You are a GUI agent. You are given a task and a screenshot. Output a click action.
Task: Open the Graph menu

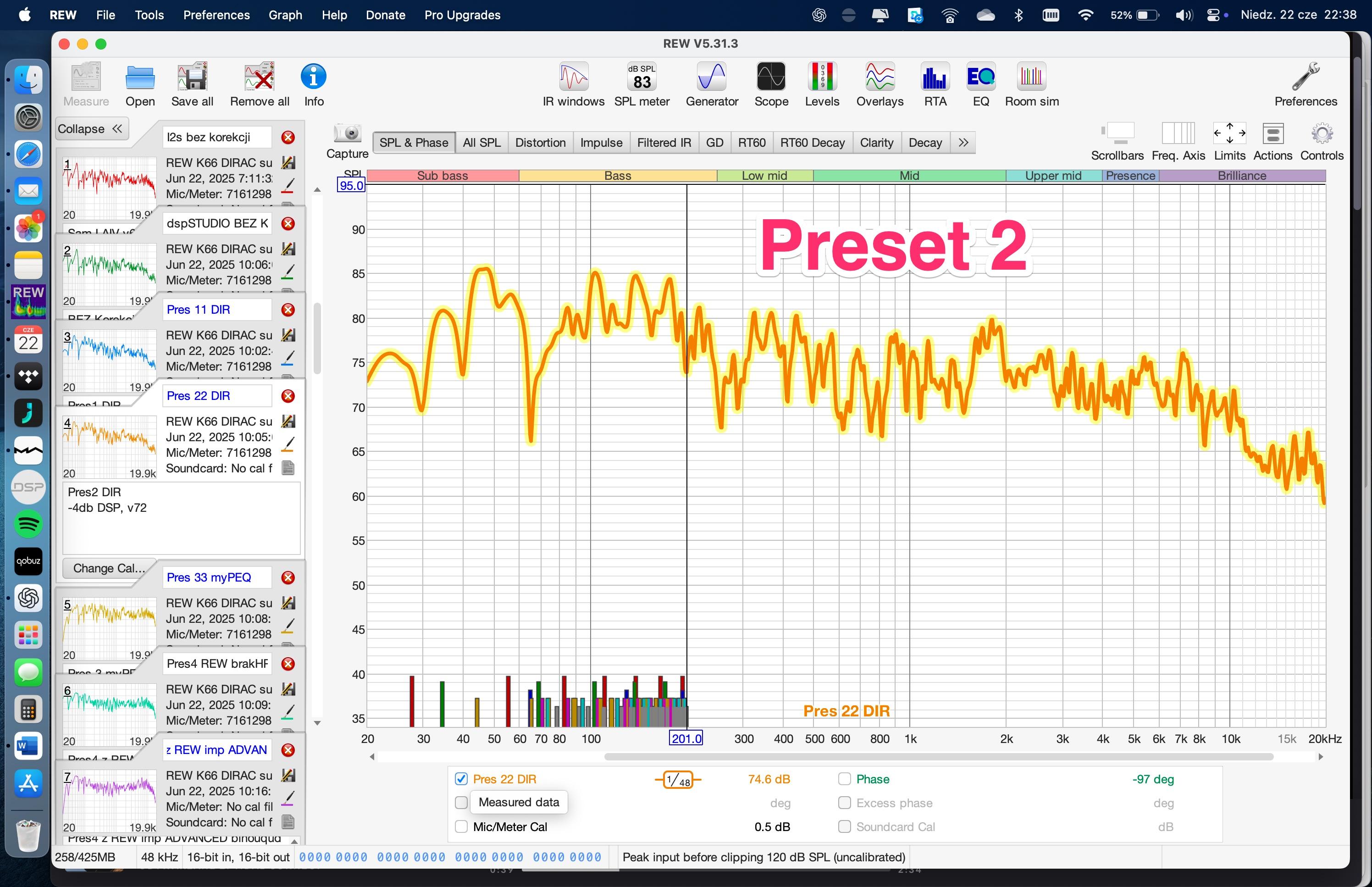(285, 15)
